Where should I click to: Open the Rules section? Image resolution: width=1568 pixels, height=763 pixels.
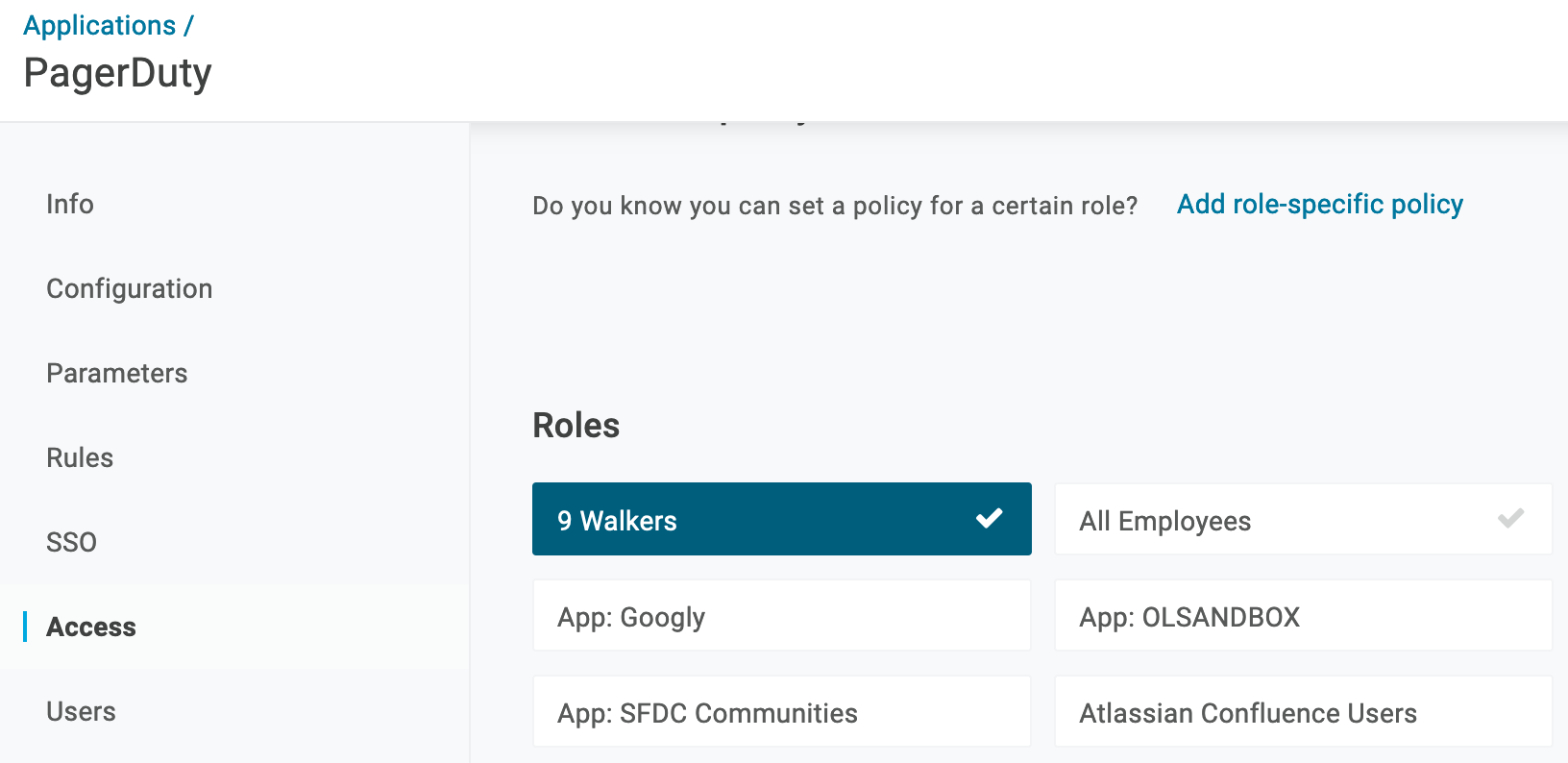point(80,457)
